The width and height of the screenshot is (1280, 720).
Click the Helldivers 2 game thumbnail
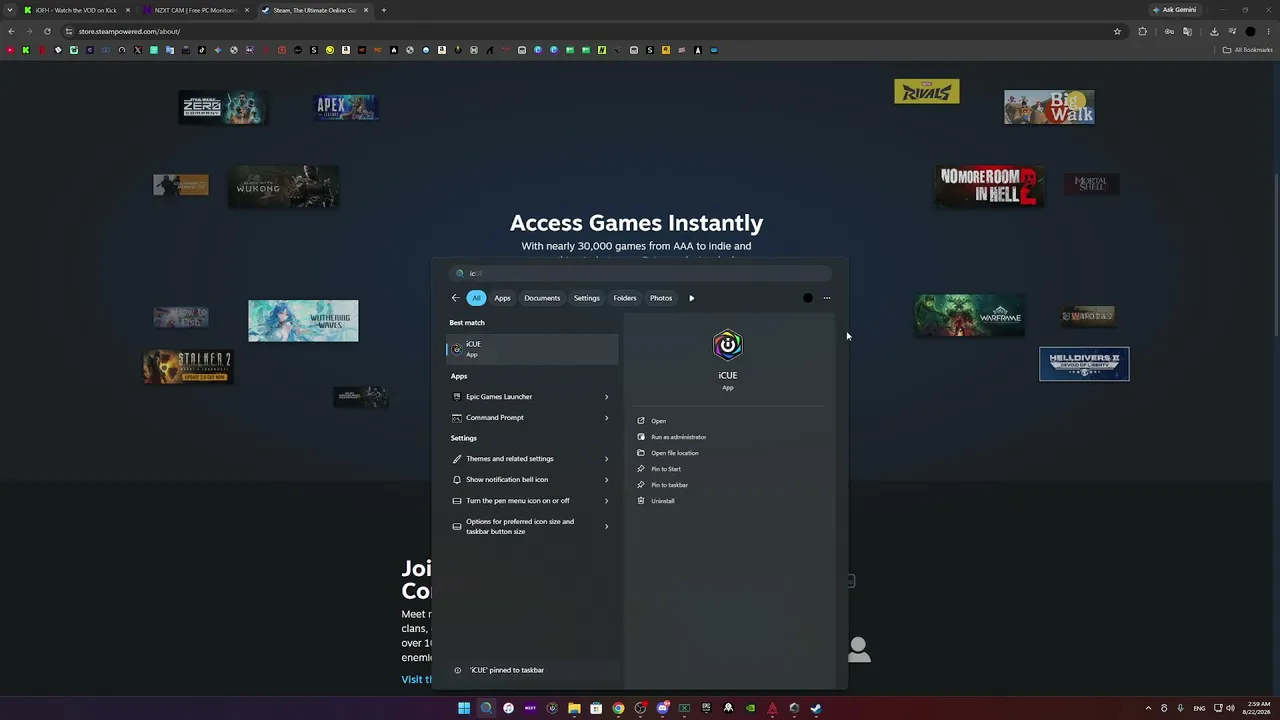tap(1084, 364)
